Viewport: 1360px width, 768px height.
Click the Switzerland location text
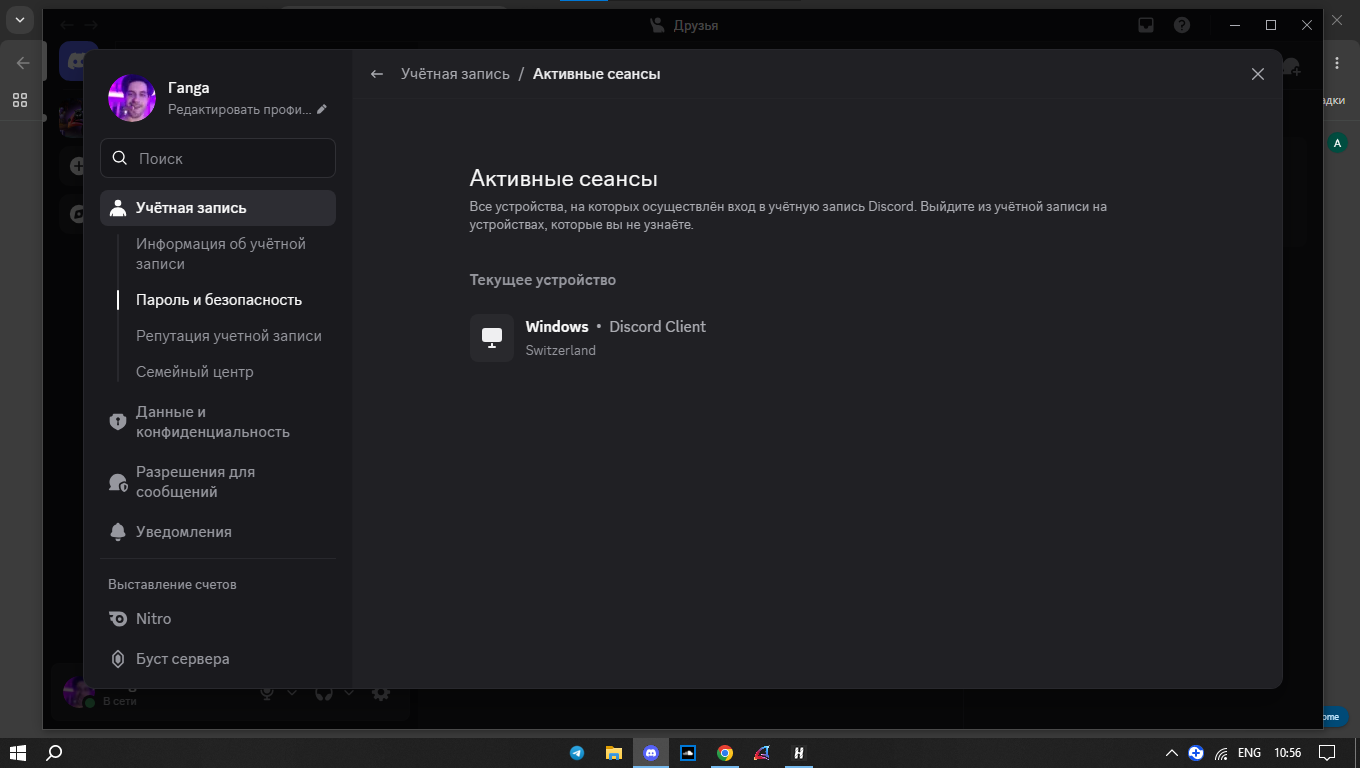pyautogui.click(x=561, y=351)
